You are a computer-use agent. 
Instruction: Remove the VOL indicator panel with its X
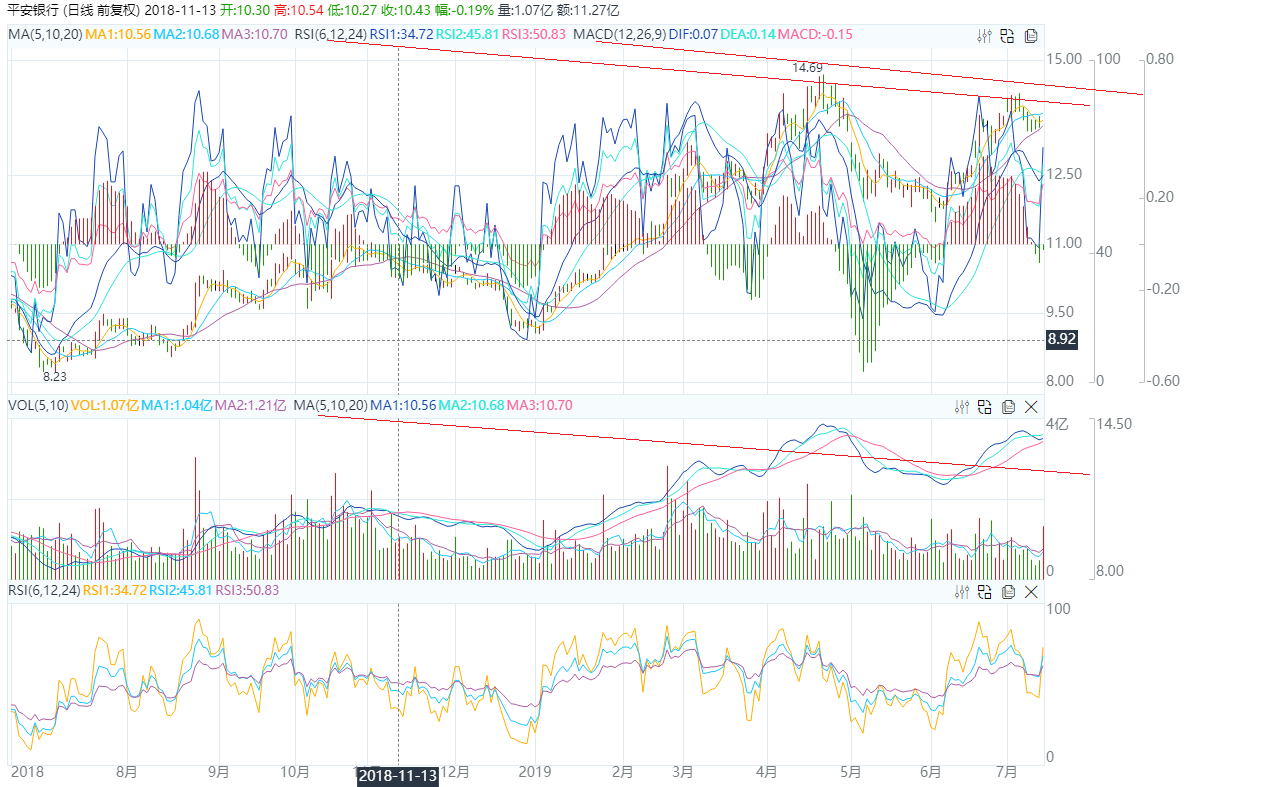[1031, 405]
